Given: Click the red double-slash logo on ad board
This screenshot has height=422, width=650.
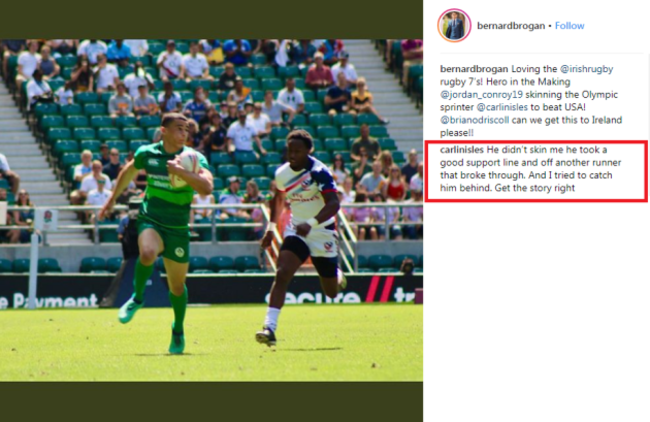Looking at the screenshot, I should coord(380,289).
